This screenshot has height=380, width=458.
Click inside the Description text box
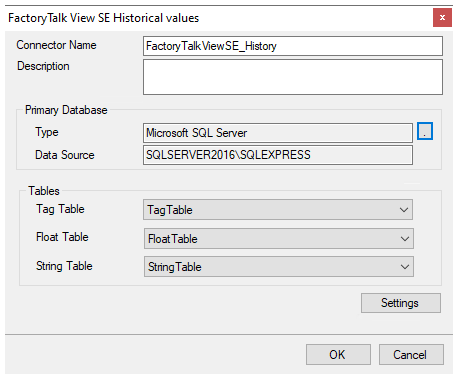(293, 77)
